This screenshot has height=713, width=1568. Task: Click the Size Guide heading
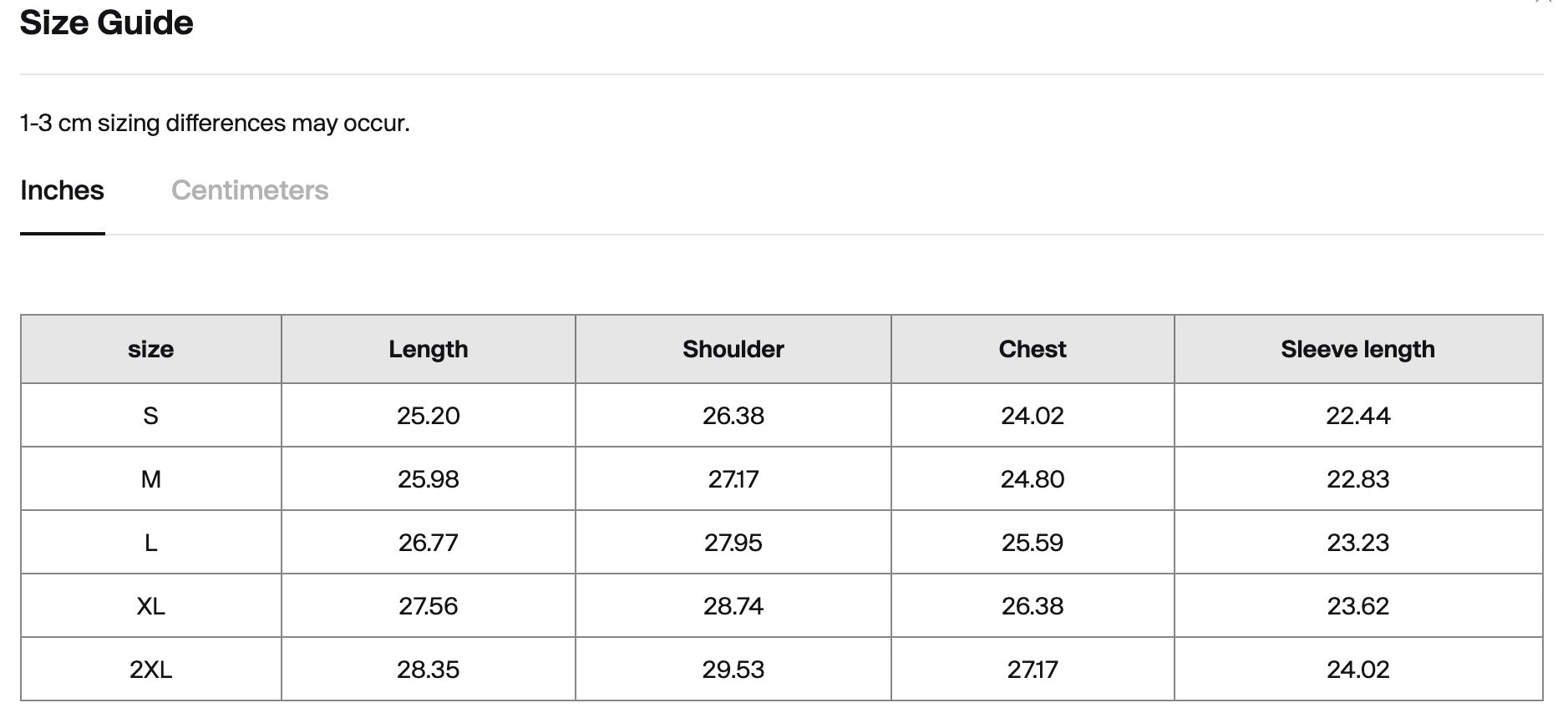106,23
